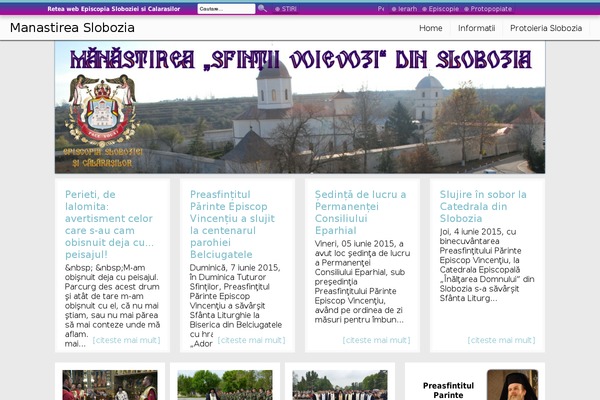The image size is (600, 400).
Task: Open the Informatii navigation item
Action: 476,28
